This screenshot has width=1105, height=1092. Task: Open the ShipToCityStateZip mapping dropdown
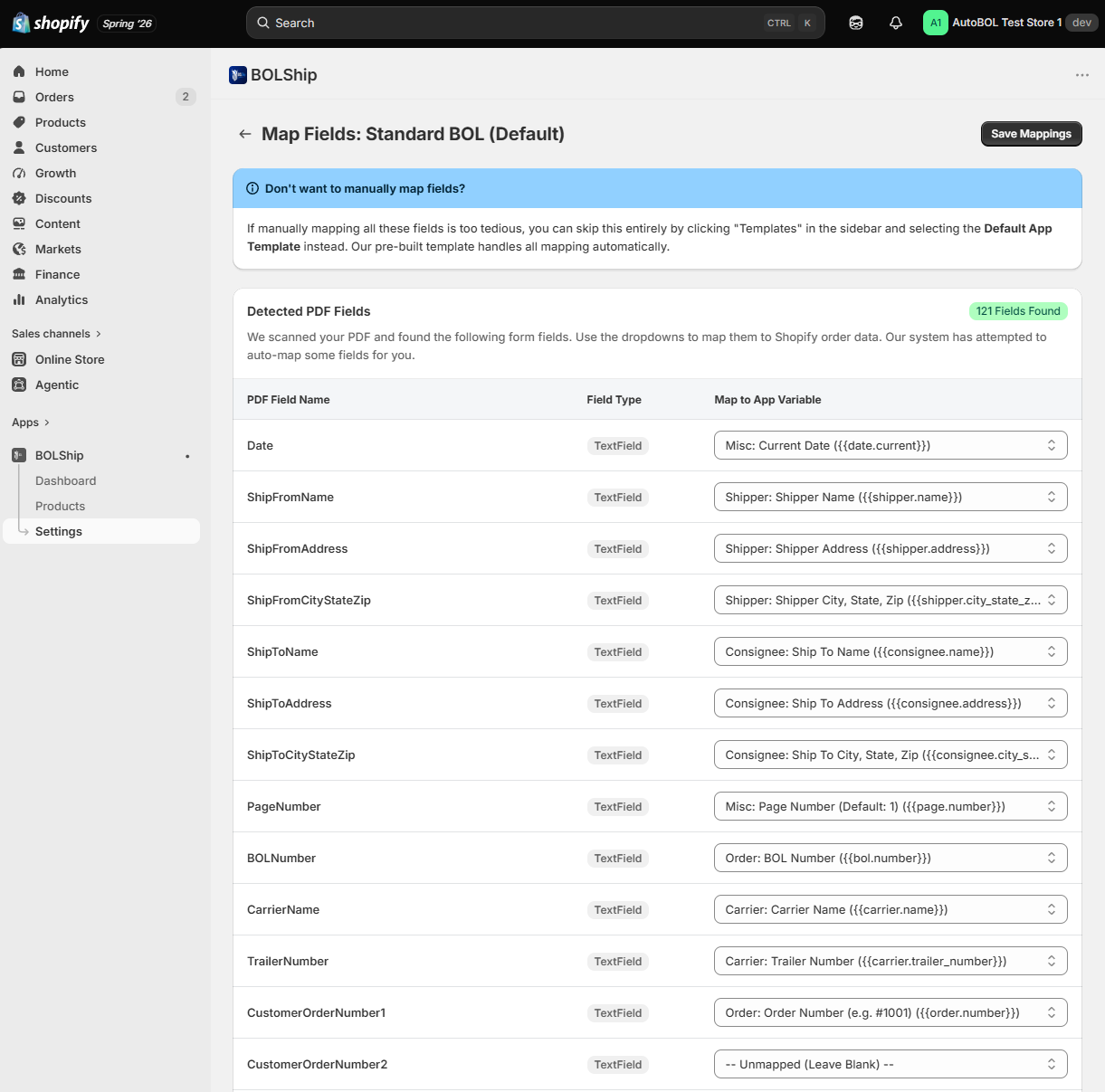891,755
